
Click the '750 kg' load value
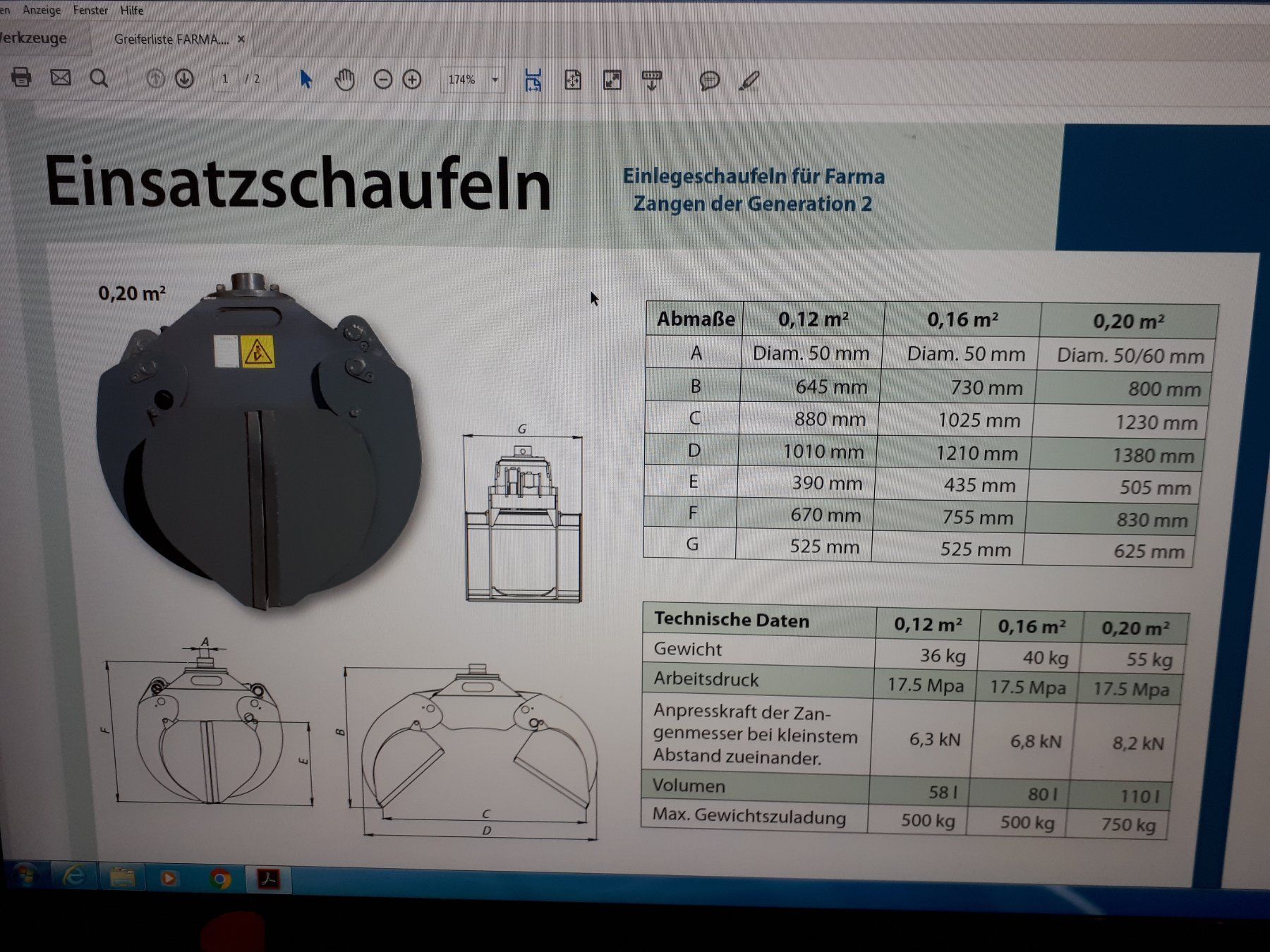click(x=1128, y=824)
